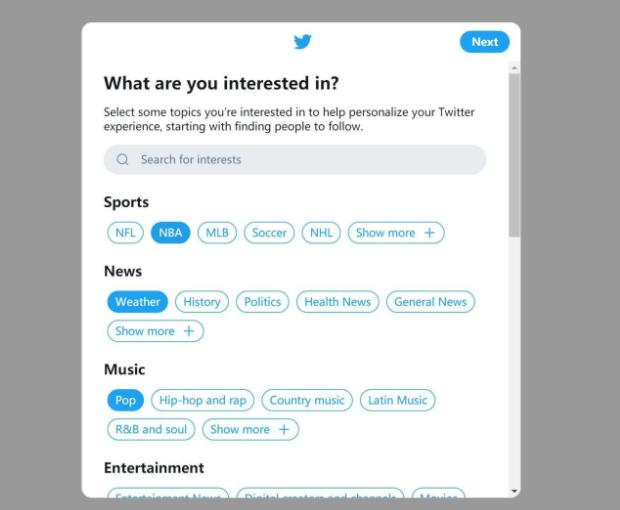Click the plus icon in Sports Show more
The height and width of the screenshot is (510, 620).
click(429, 232)
